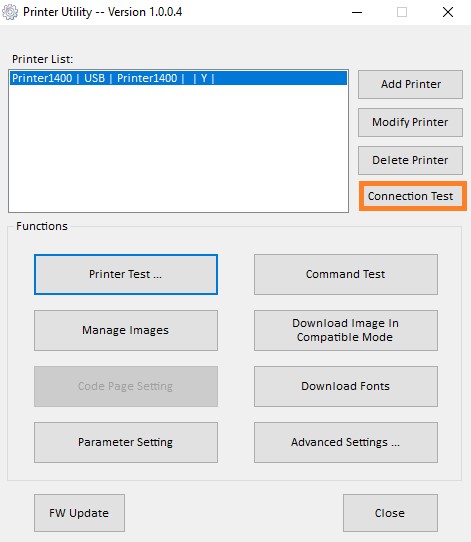Select Printer1400 USB entry in list
This screenshot has height=542, width=471.
[178, 78]
